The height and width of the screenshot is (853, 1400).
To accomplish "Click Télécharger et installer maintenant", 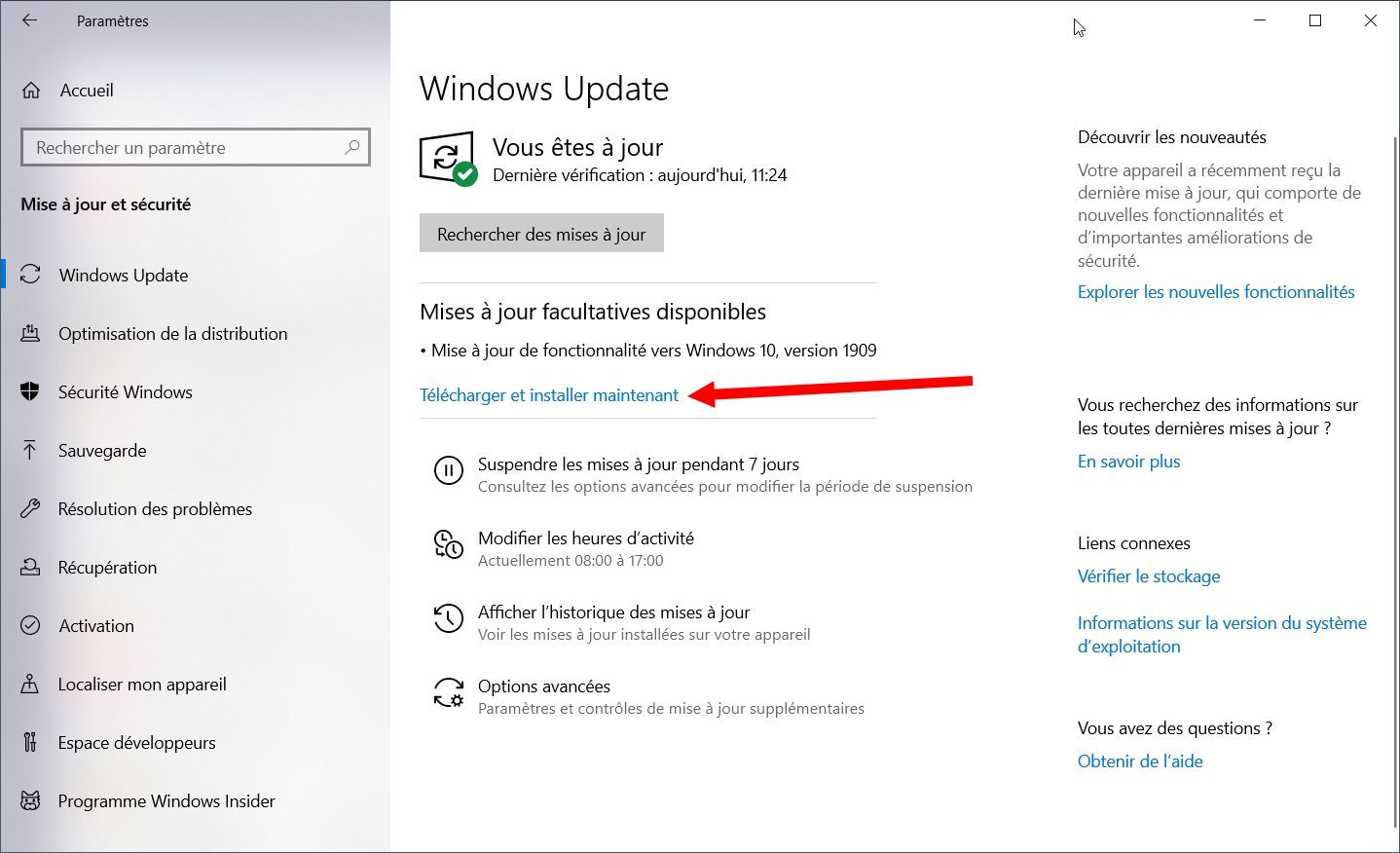I will (549, 394).
